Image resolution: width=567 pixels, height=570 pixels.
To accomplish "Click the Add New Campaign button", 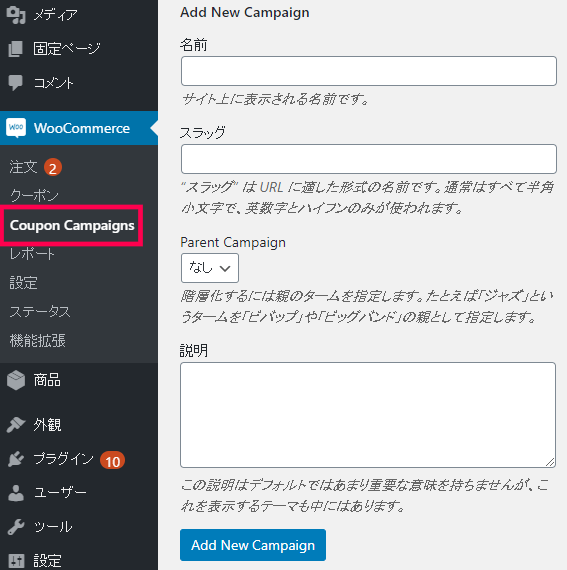I will point(253,545).
